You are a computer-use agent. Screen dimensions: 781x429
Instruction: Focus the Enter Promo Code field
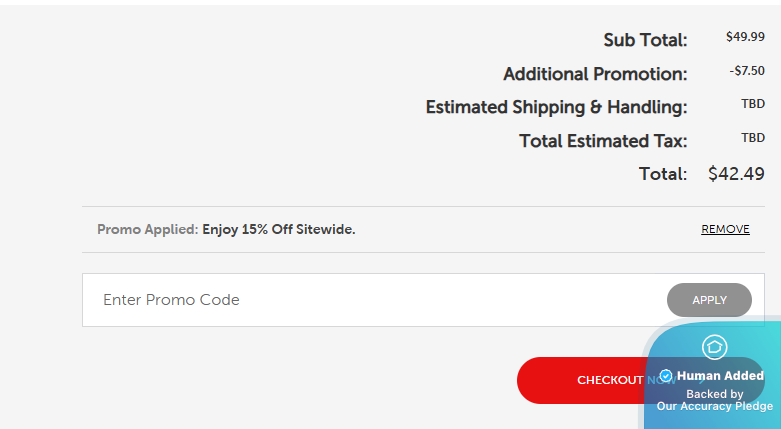370,300
